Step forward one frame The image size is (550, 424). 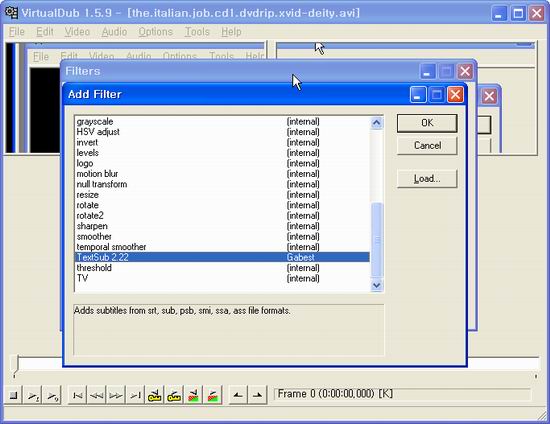pos(116,395)
